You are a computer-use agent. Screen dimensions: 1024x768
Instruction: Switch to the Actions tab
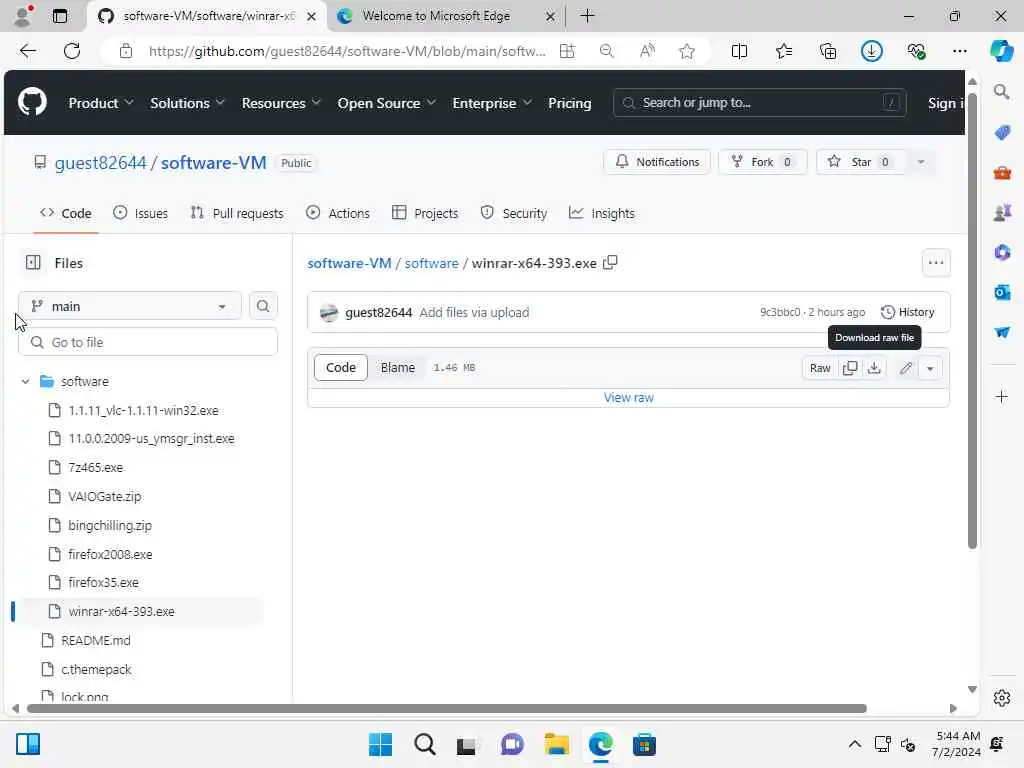338,213
